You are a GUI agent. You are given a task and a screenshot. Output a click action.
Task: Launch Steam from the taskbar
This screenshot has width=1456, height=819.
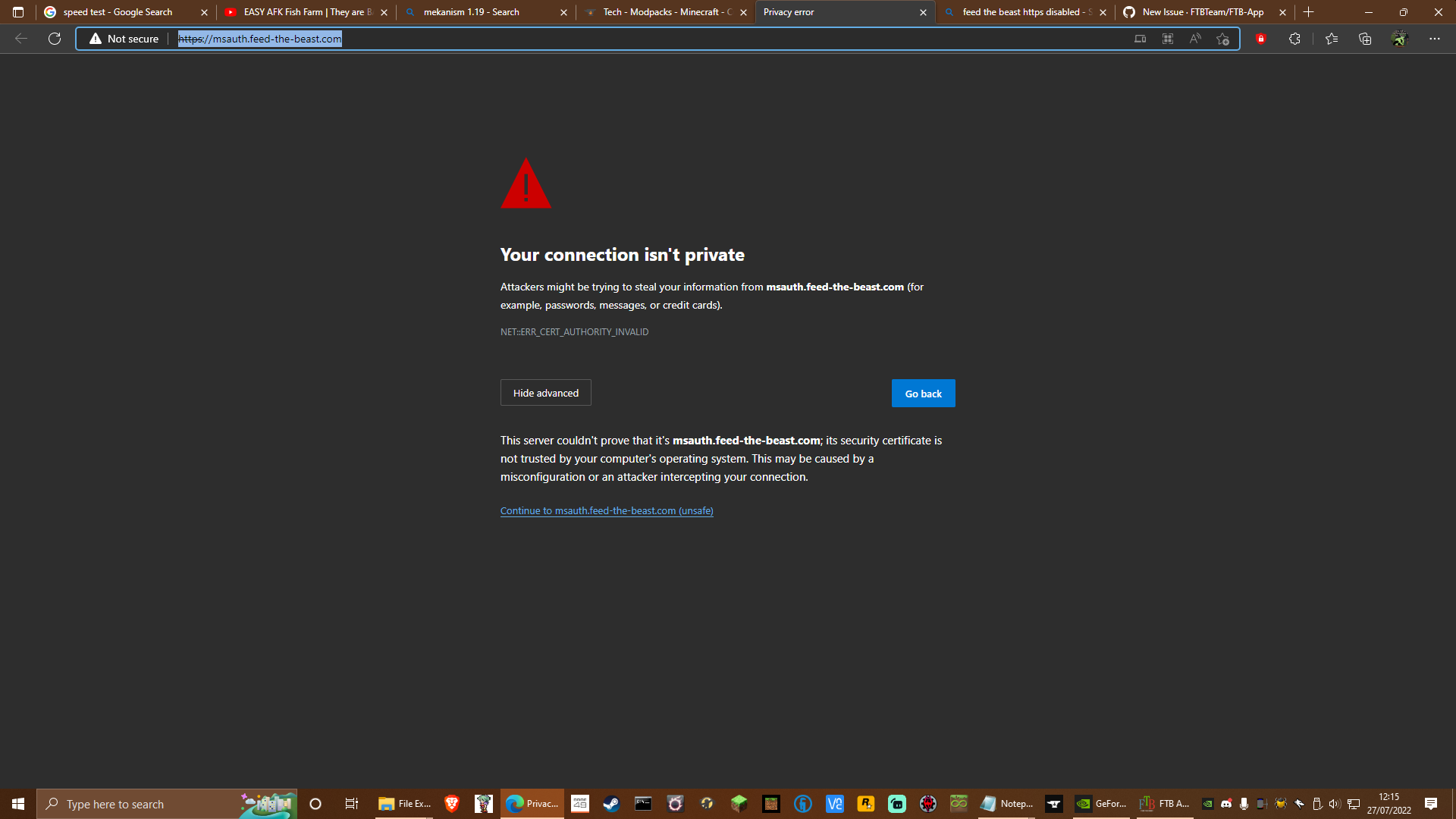[x=611, y=804]
